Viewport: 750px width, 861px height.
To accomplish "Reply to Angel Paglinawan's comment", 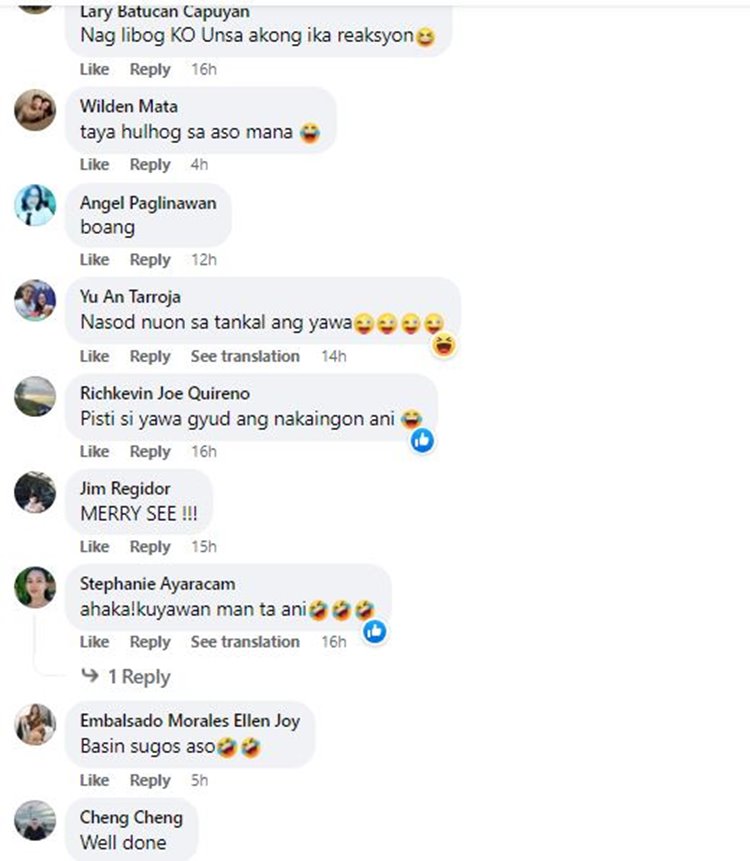I will point(150,259).
